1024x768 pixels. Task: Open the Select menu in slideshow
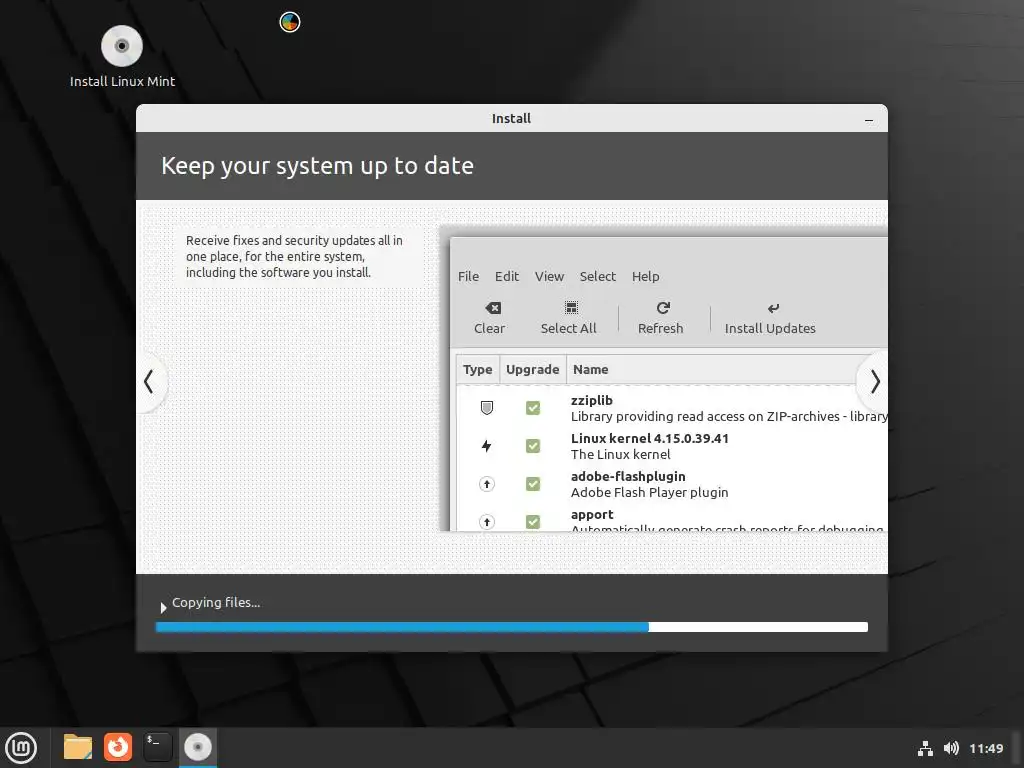coord(598,276)
